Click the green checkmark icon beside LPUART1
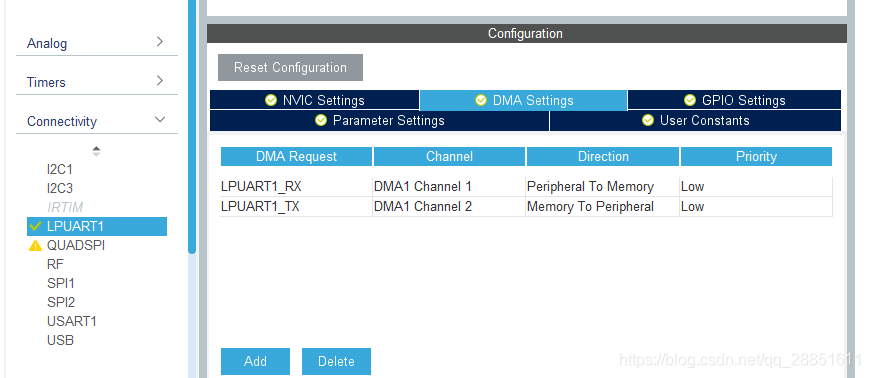 coord(35,226)
